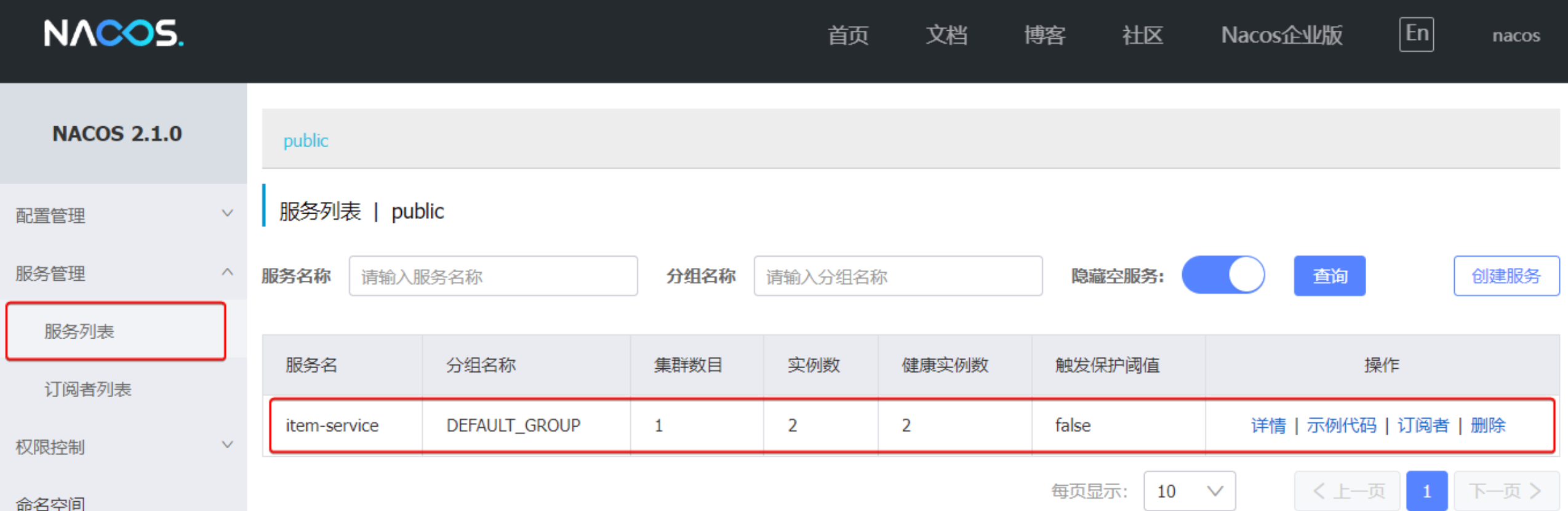Click the 创建服务 button
Screen dimensions: 1568x511
pyautogui.click(x=1506, y=276)
